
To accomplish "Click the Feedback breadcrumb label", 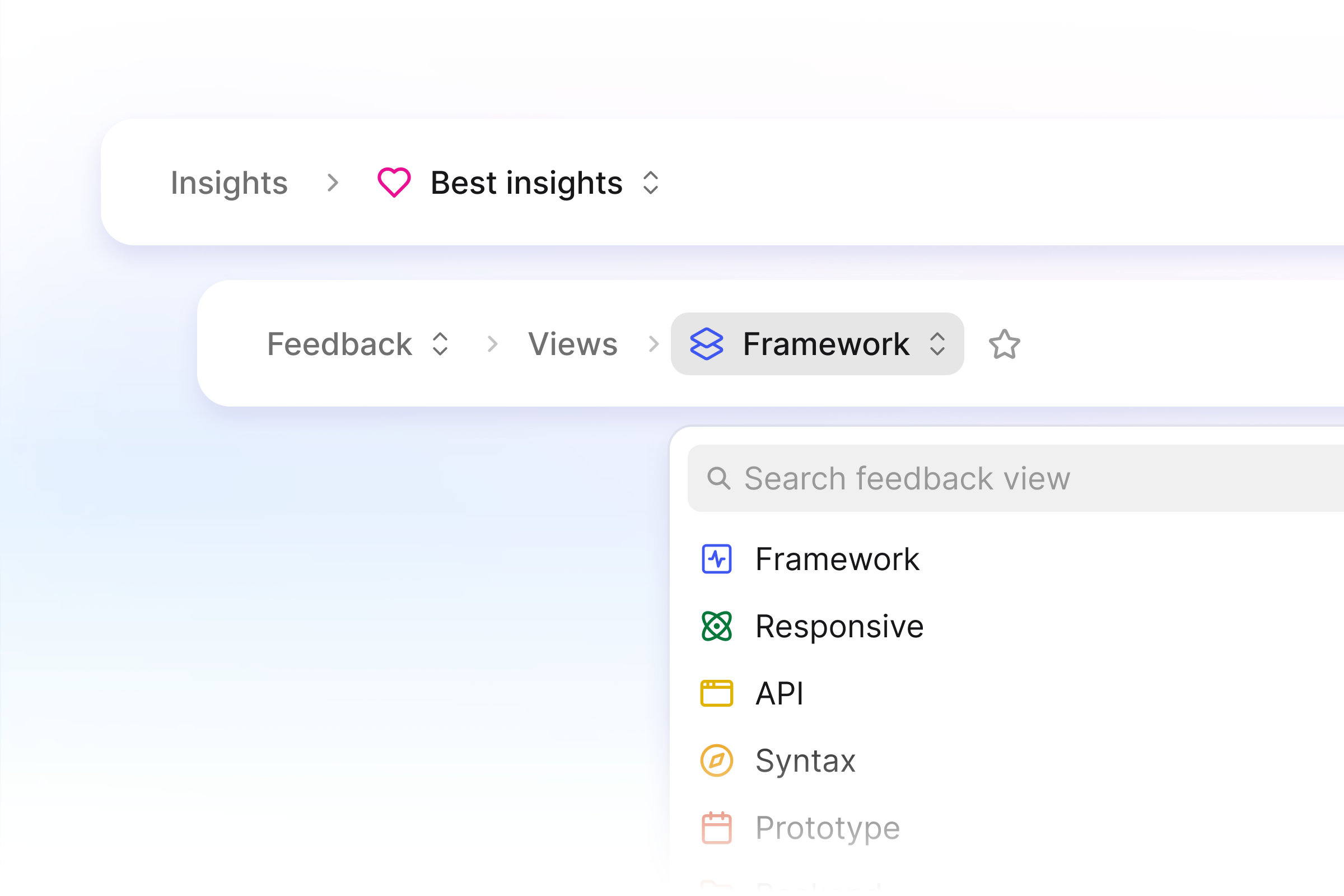I will pyautogui.click(x=339, y=344).
